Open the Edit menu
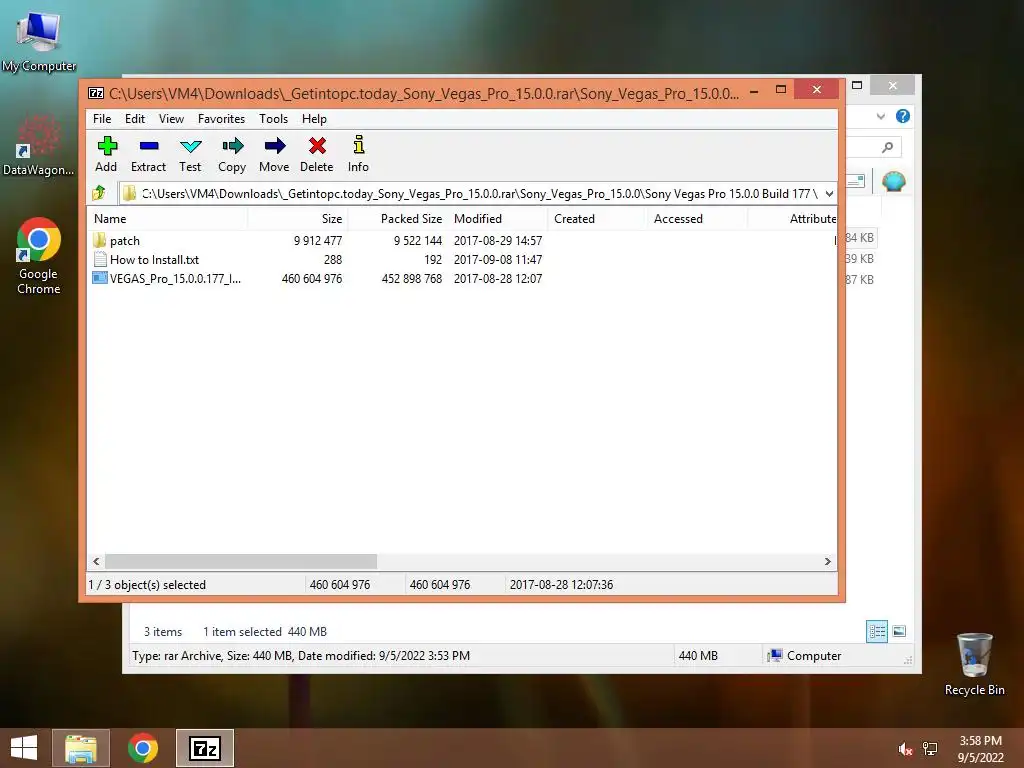 coord(135,119)
